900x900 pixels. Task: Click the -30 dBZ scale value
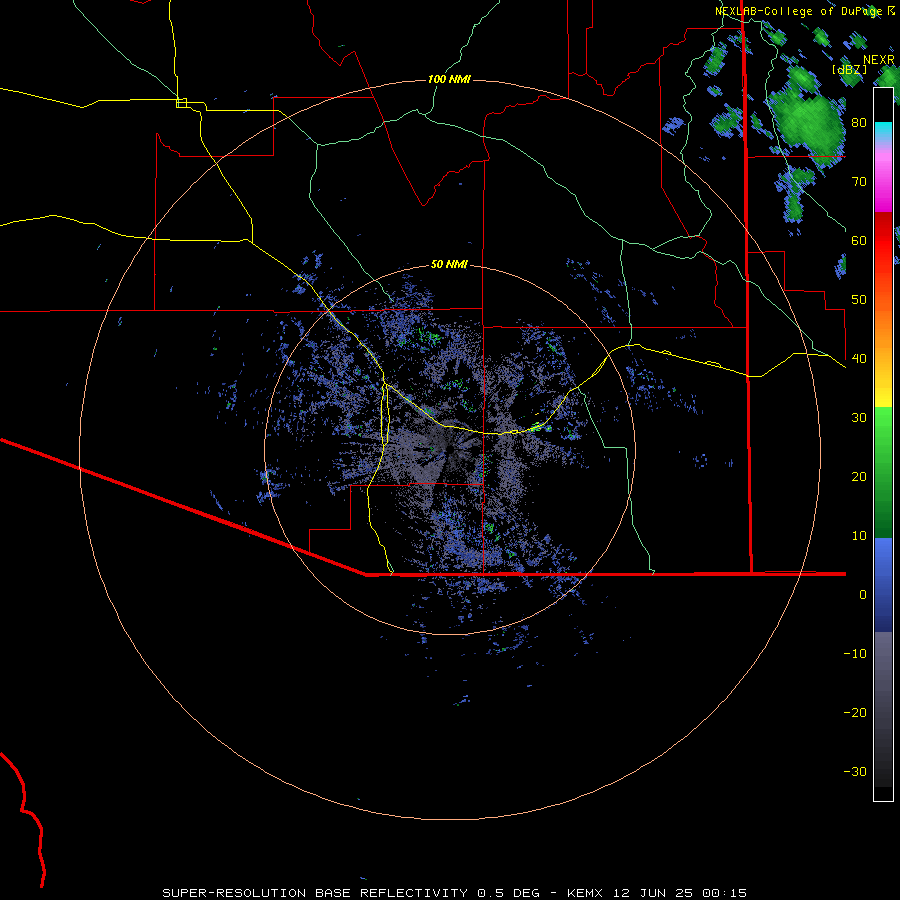coord(855,771)
